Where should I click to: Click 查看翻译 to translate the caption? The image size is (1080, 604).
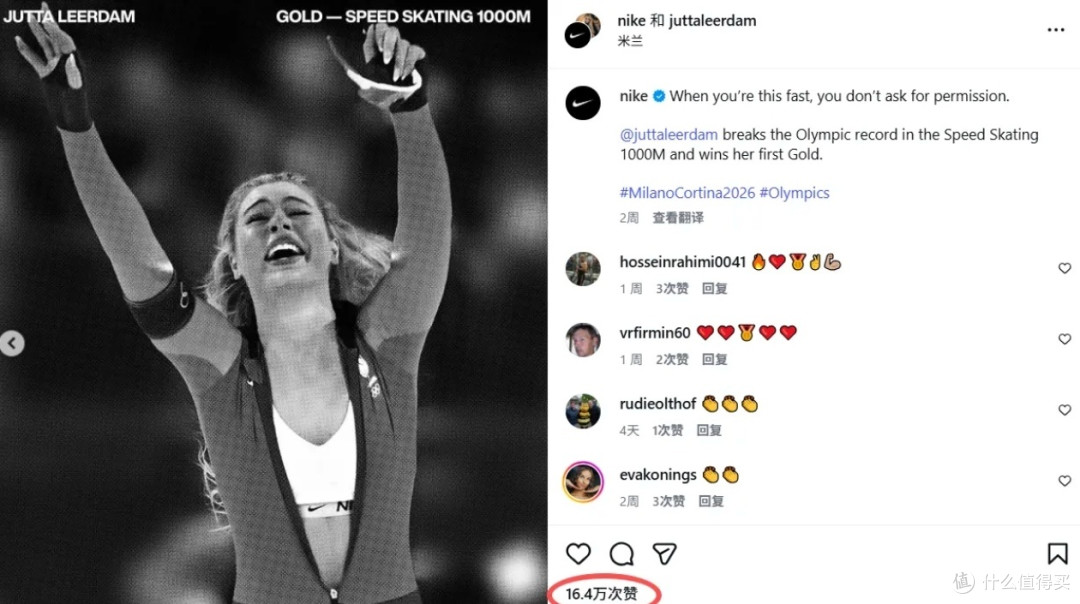[x=678, y=218]
